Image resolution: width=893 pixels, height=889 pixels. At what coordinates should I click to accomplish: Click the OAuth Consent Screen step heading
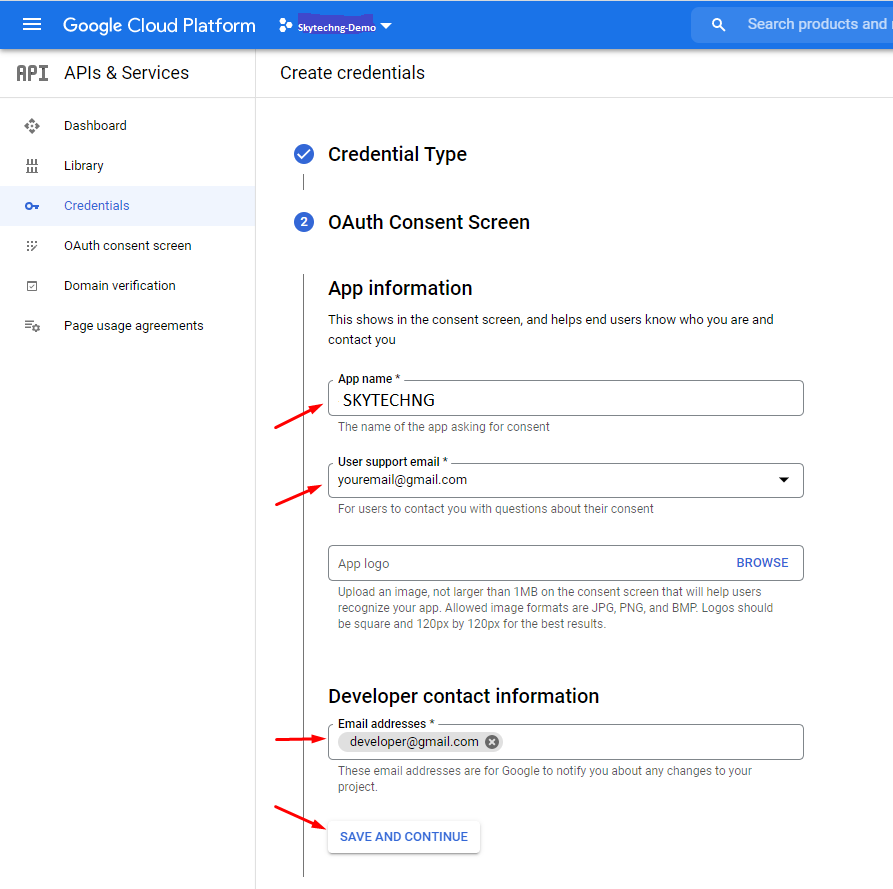coord(428,222)
